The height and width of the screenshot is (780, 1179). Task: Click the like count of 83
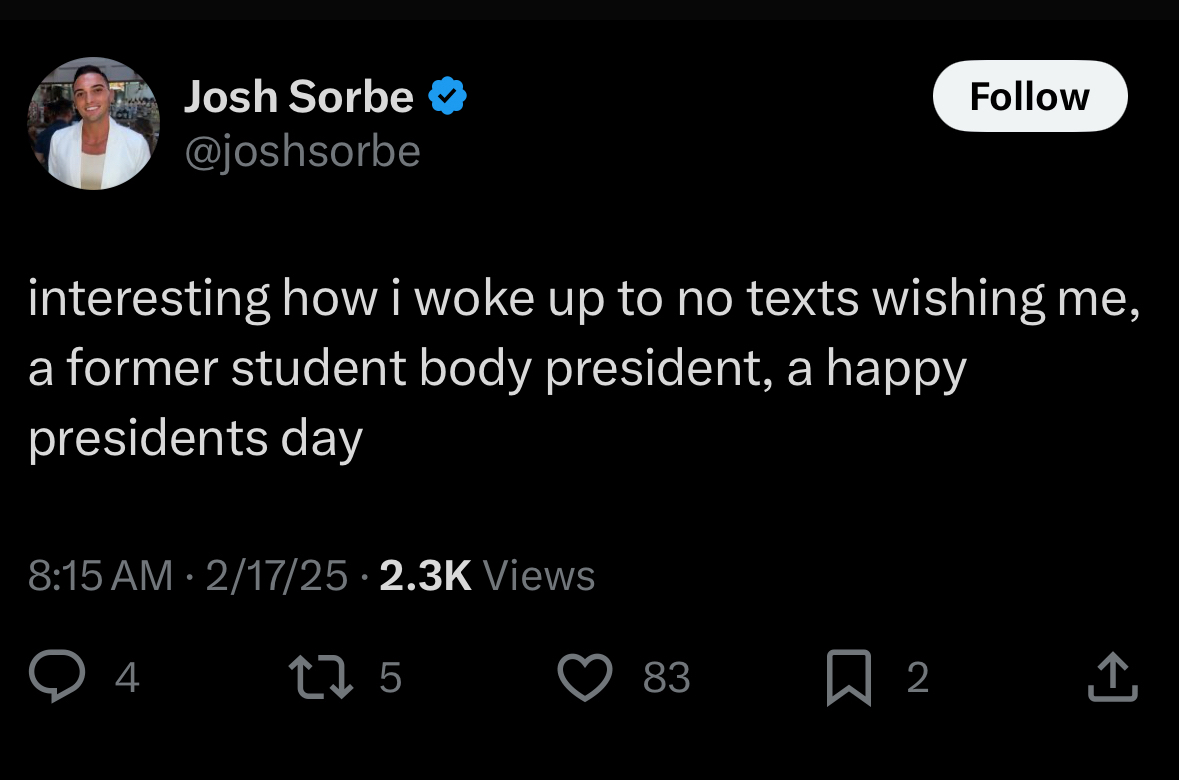(666, 678)
